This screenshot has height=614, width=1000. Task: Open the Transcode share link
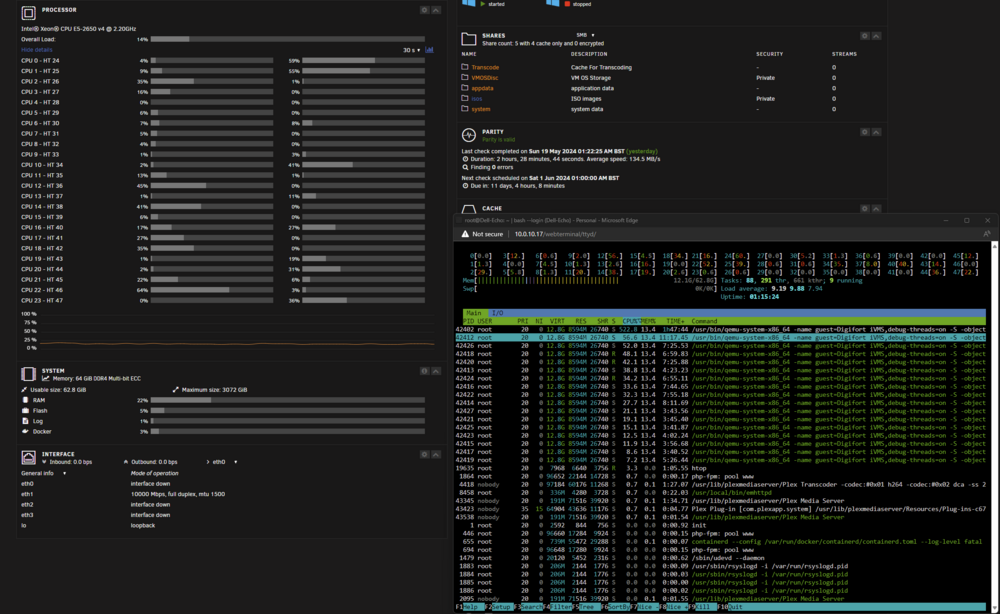(485, 67)
